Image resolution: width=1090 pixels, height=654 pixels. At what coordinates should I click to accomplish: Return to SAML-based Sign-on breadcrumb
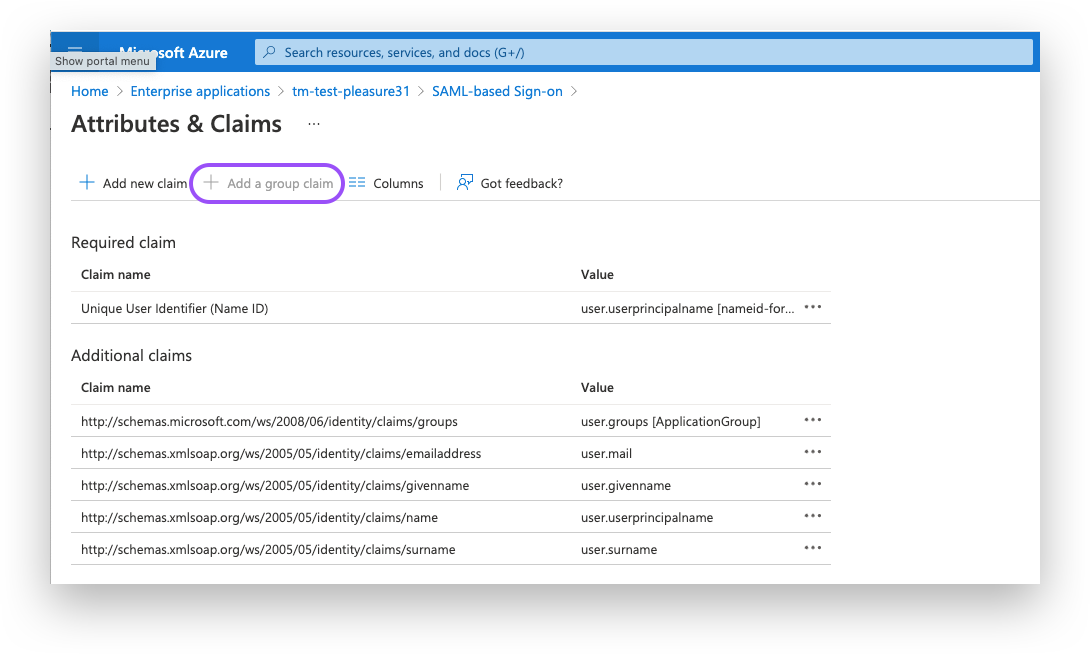497,91
